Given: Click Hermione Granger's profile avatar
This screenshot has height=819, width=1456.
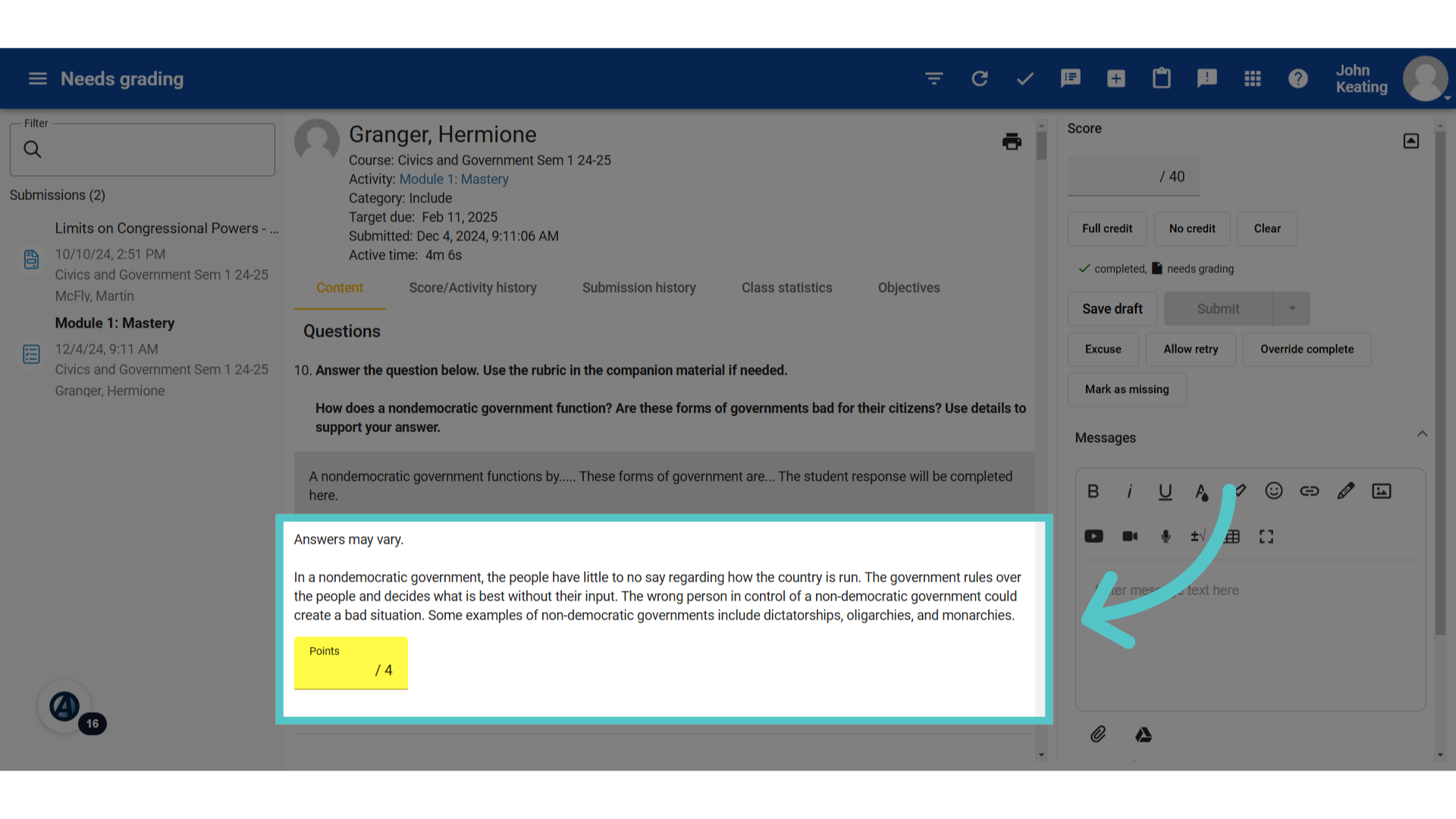Looking at the screenshot, I should pos(317,140).
